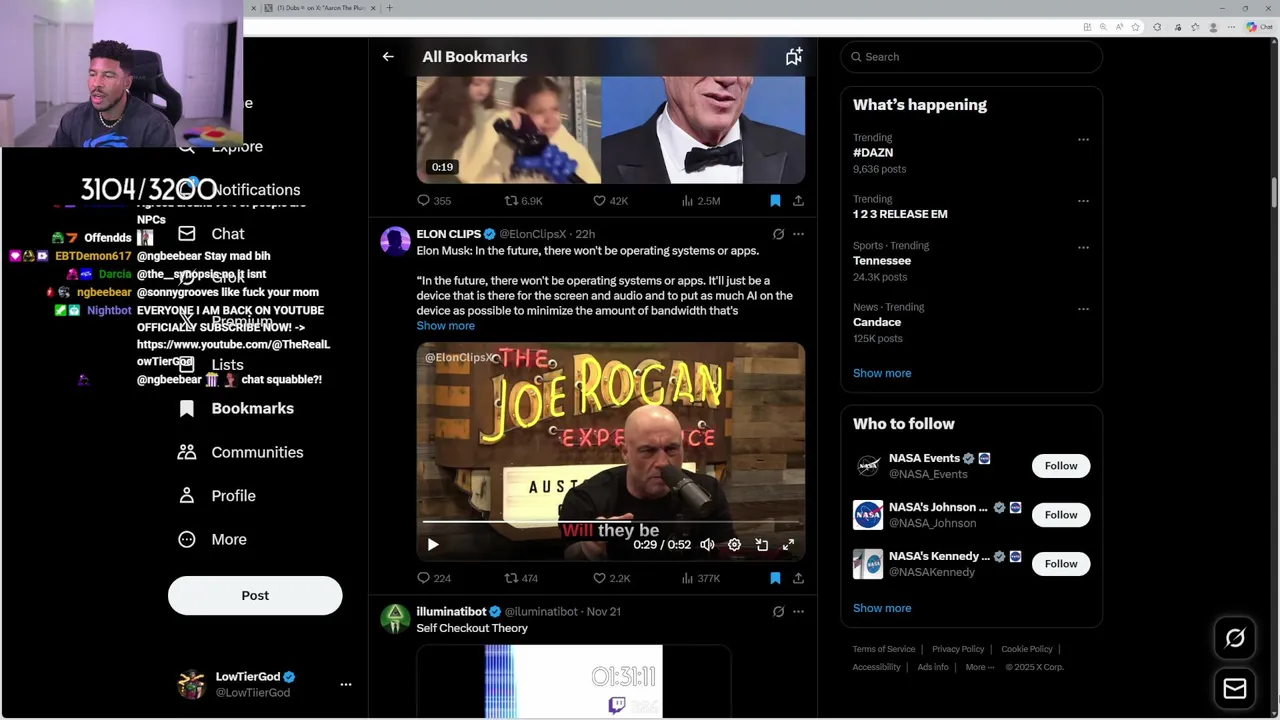
Task: Open a new browser tab
Action: [x=389, y=8]
